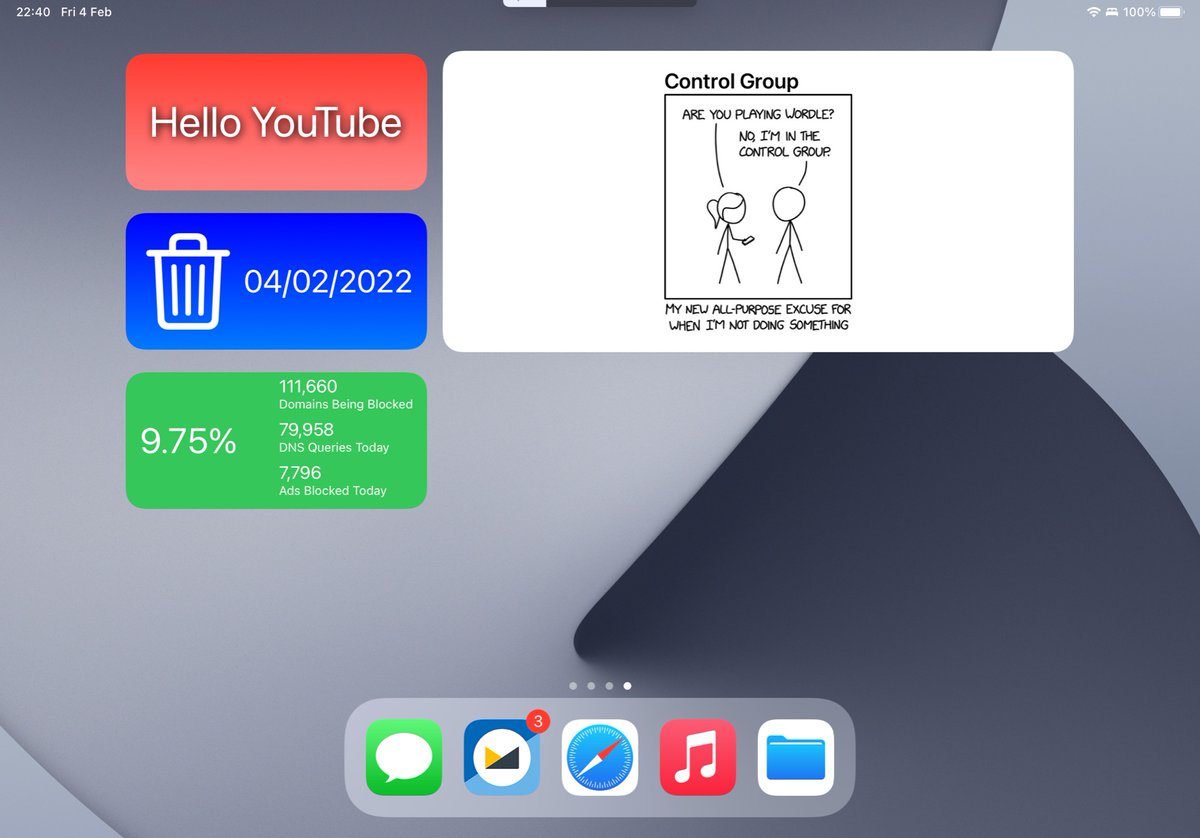The width and height of the screenshot is (1200, 838).
Task: Go to the third home screen page dot
Action: [609, 686]
